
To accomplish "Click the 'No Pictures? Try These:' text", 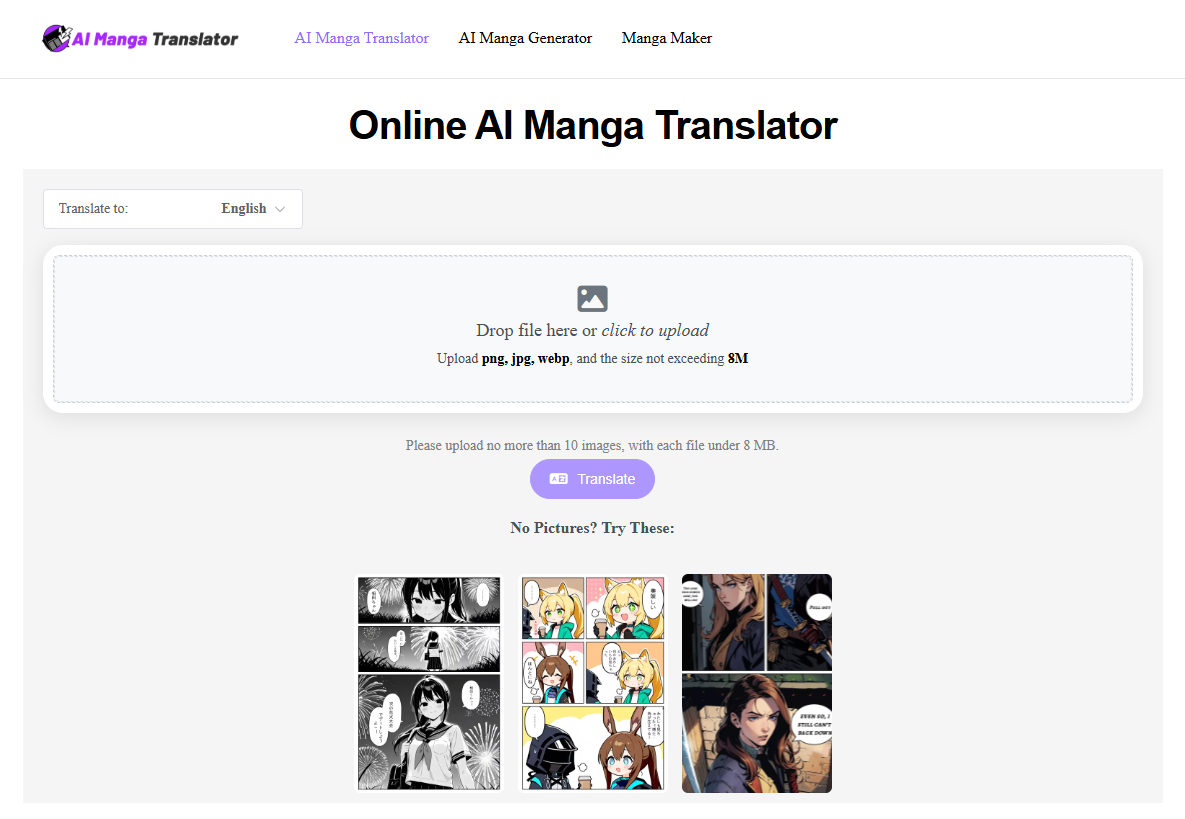I will pos(592,528).
